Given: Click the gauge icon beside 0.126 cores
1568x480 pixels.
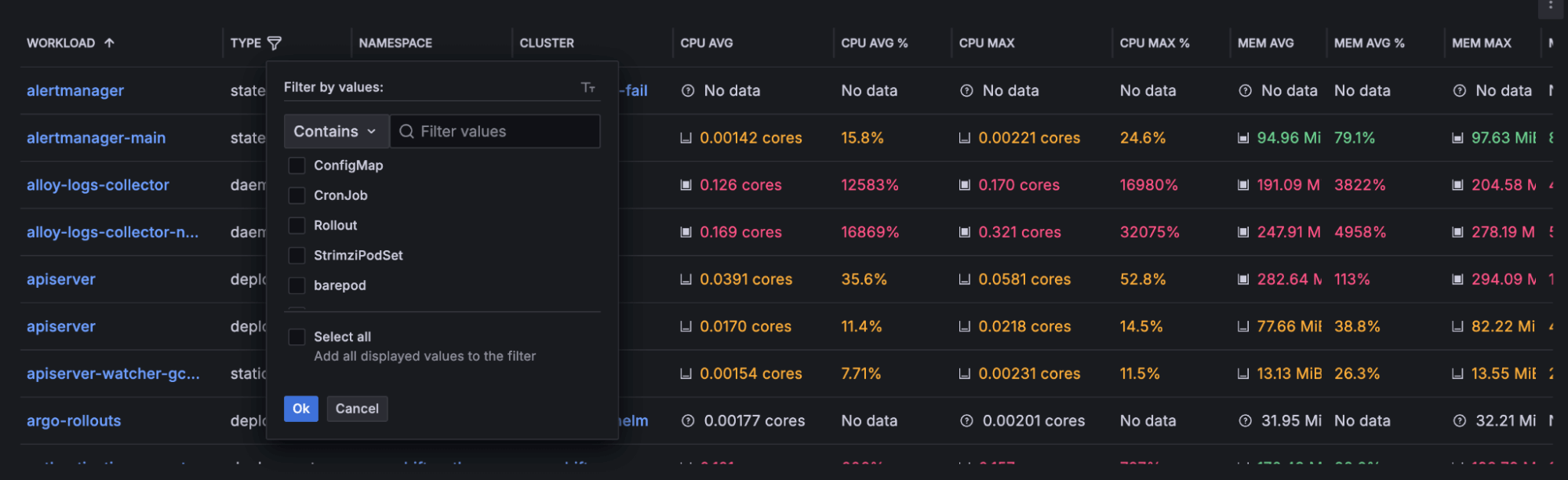Looking at the screenshot, I should click(x=686, y=185).
